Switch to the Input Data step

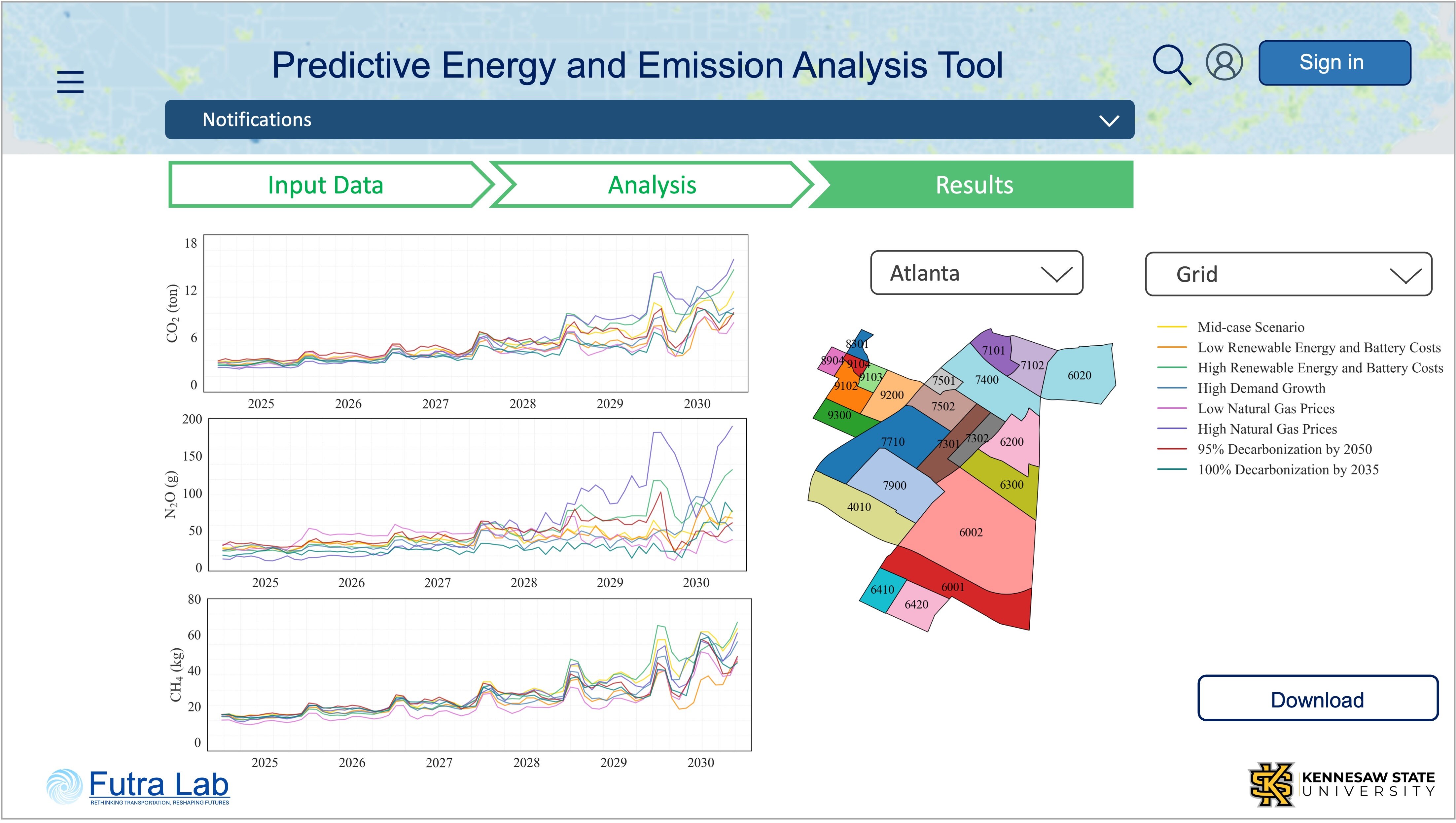click(x=325, y=186)
